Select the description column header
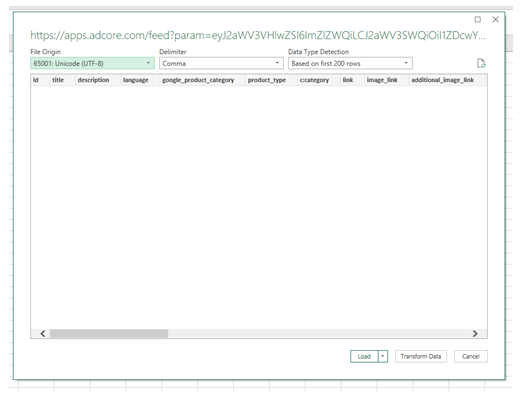The image size is (524, 398). pyautogui.click(x=93, y=80)
